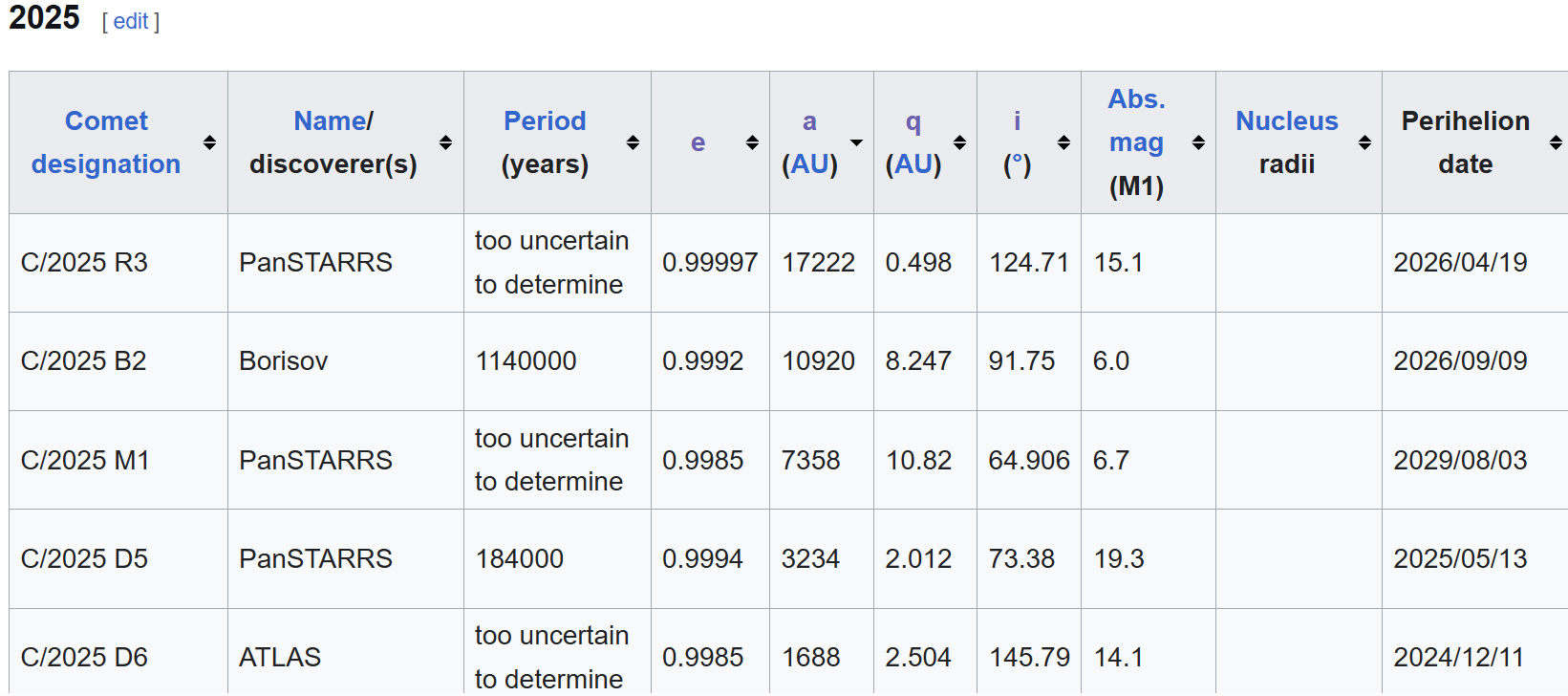Sort by Perihelion date arrows
Screen dimensions: 1568x696
1556,142
